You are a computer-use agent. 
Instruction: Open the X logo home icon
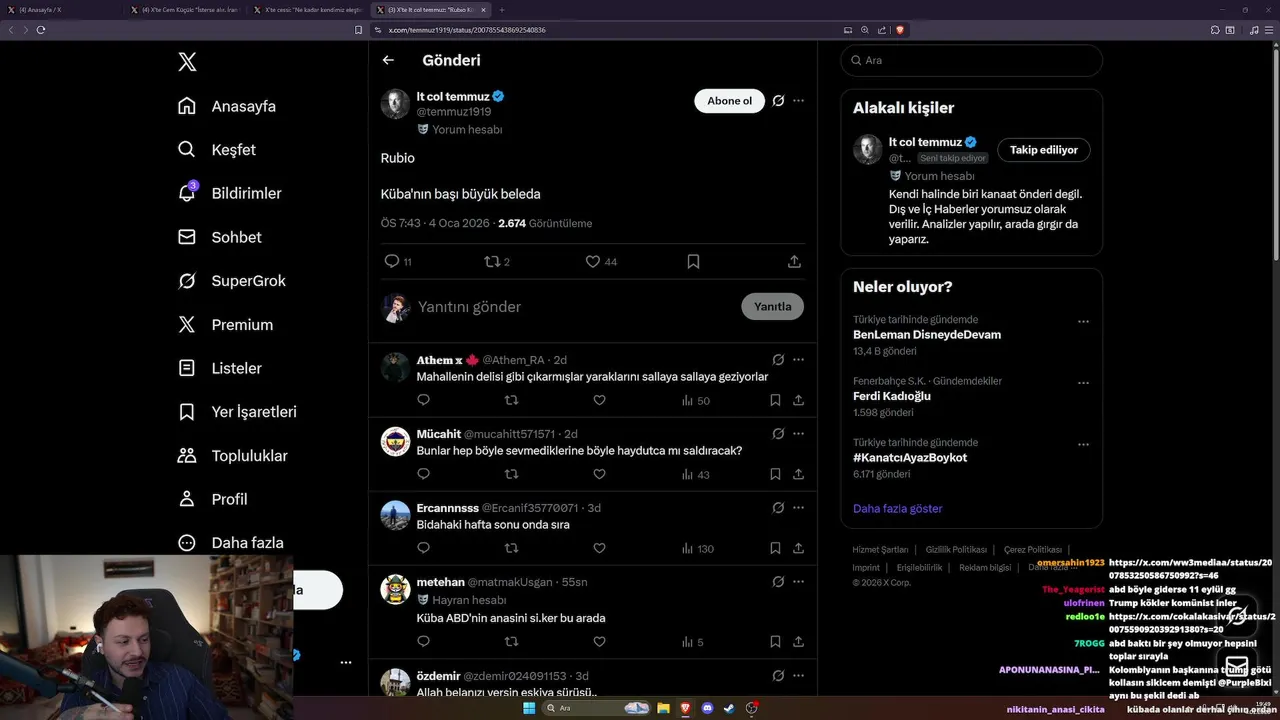point(187,62)
